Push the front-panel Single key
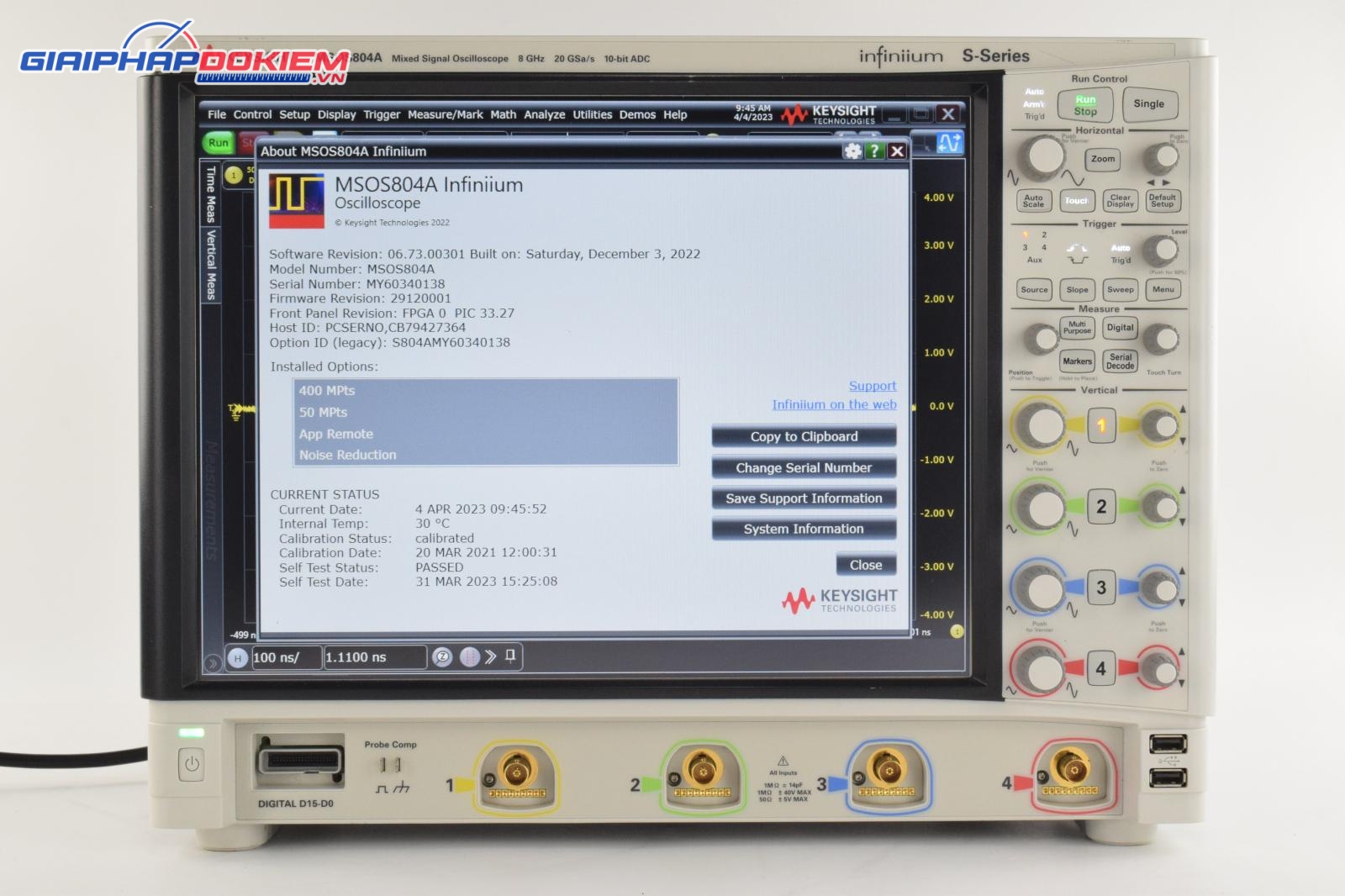The width and height of the screenshot is (1345, 896). (x=1149, y=104)
